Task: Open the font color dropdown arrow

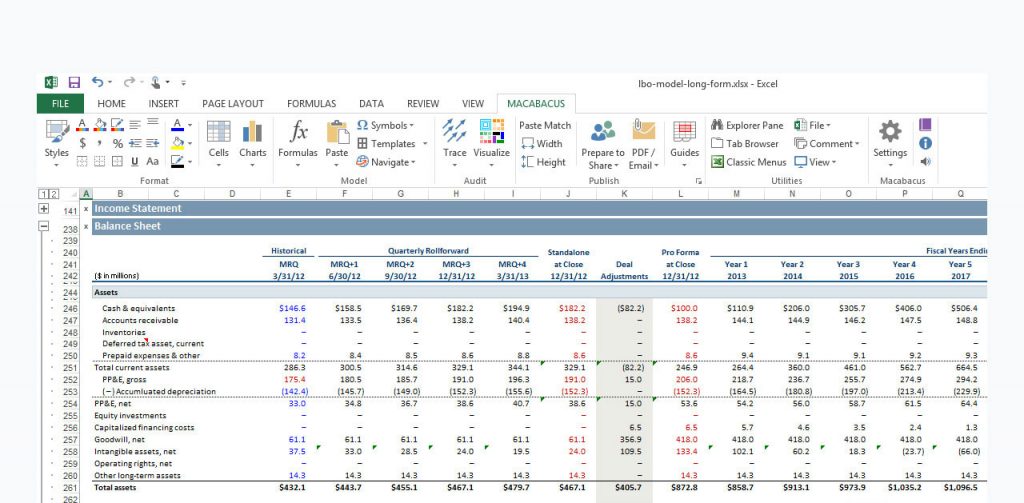Action: click(x=190, y=125)
